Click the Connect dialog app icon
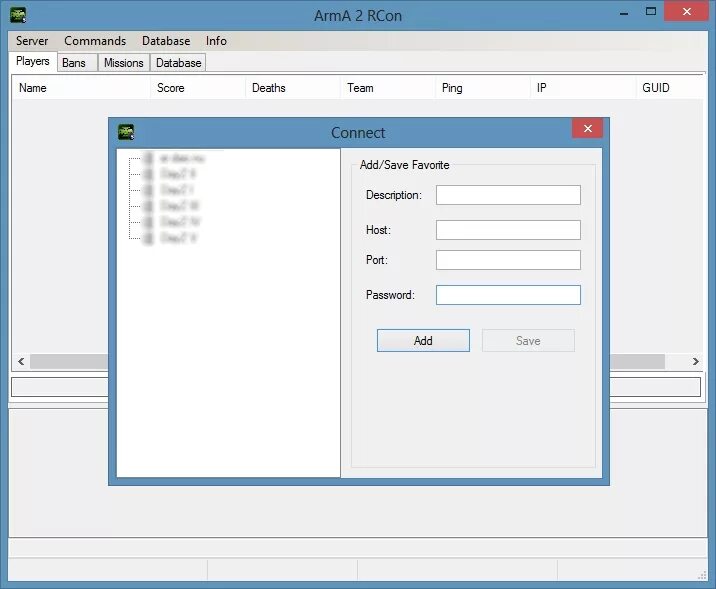The width and height of the screenshot is (716, 589). (126, 132)
